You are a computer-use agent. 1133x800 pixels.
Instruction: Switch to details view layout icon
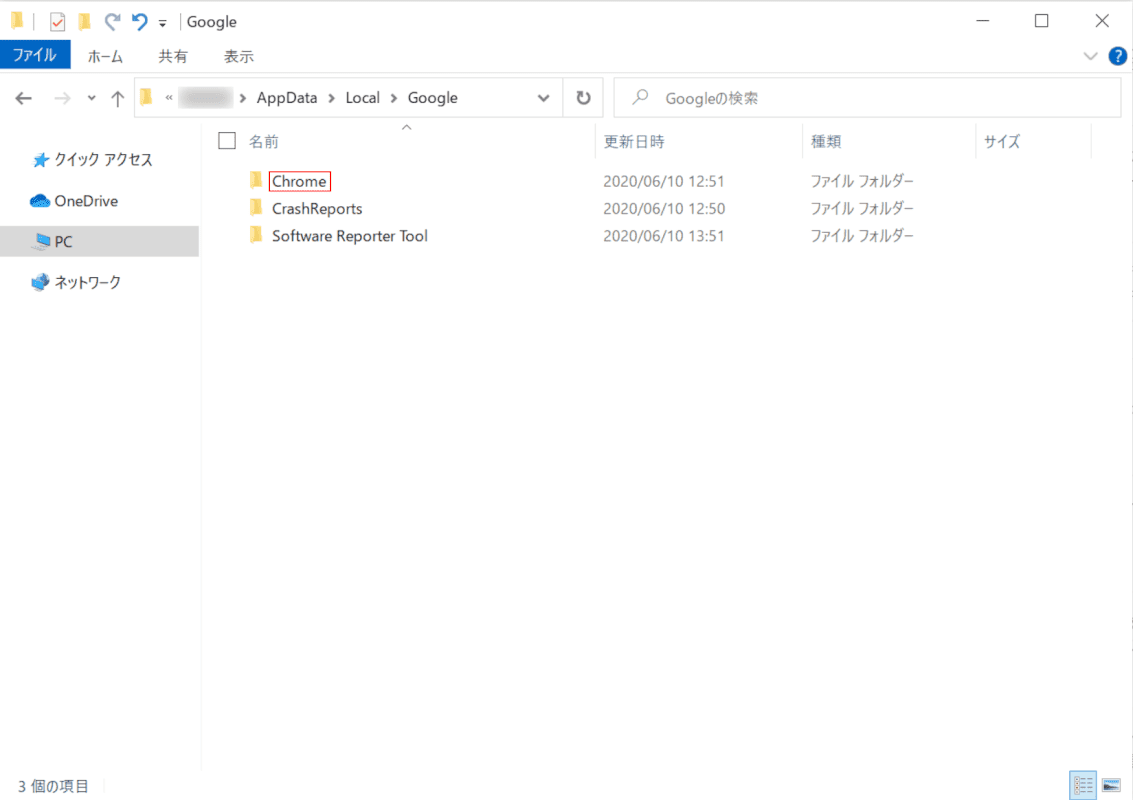click(1082, 785)
